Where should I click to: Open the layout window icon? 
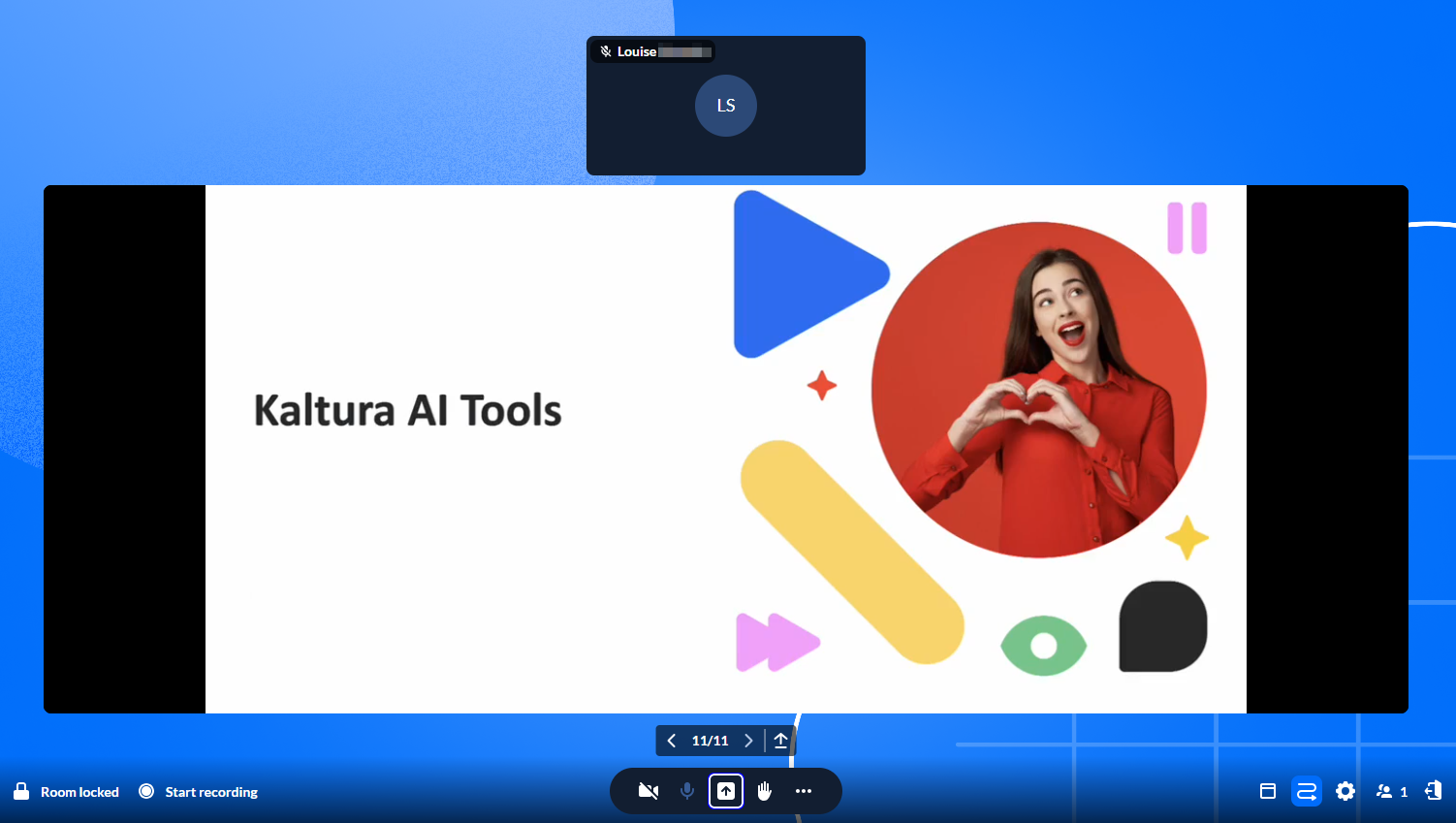(1268, 791)
